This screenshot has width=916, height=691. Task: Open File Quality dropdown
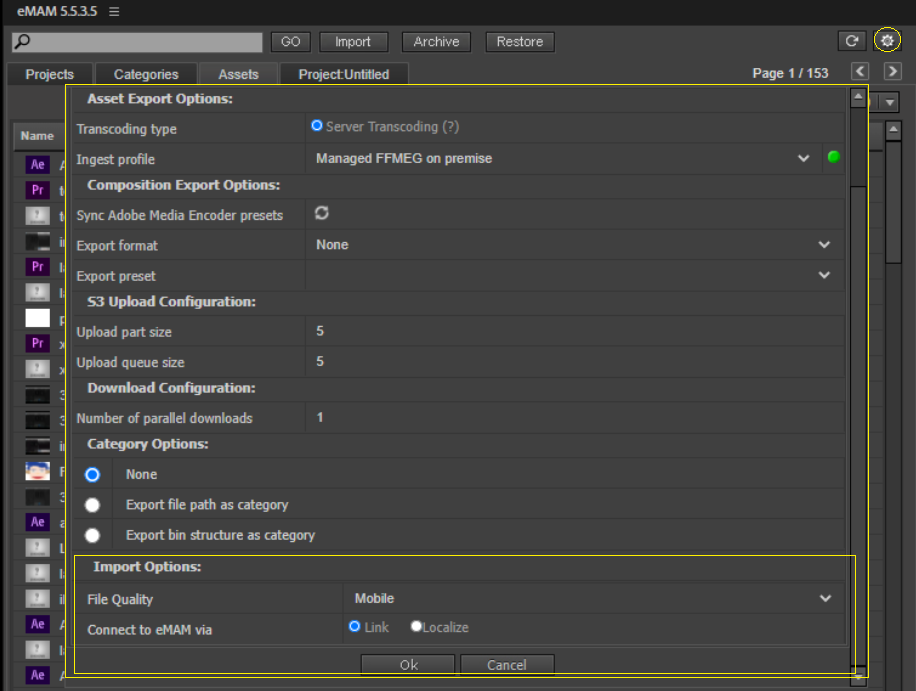[x=594, y=598]
